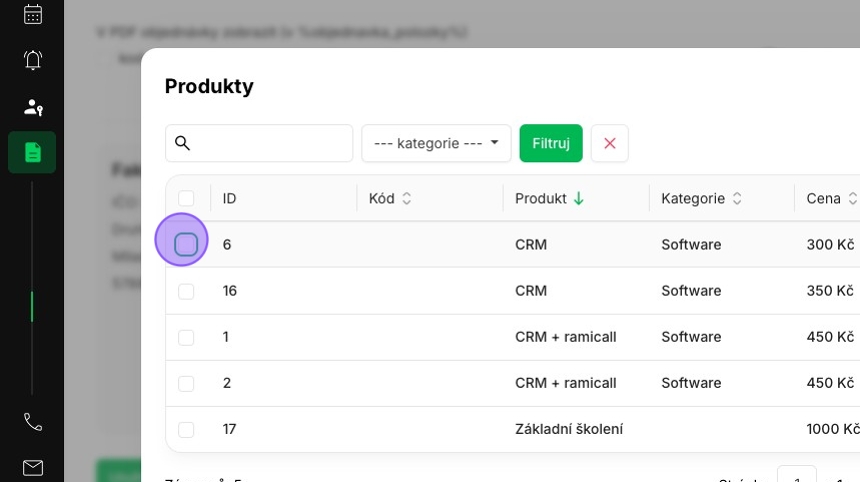Viewport: 860px width, 482px height.
Task: Check the row with ID 6
Action: click(x=186, y=245)
